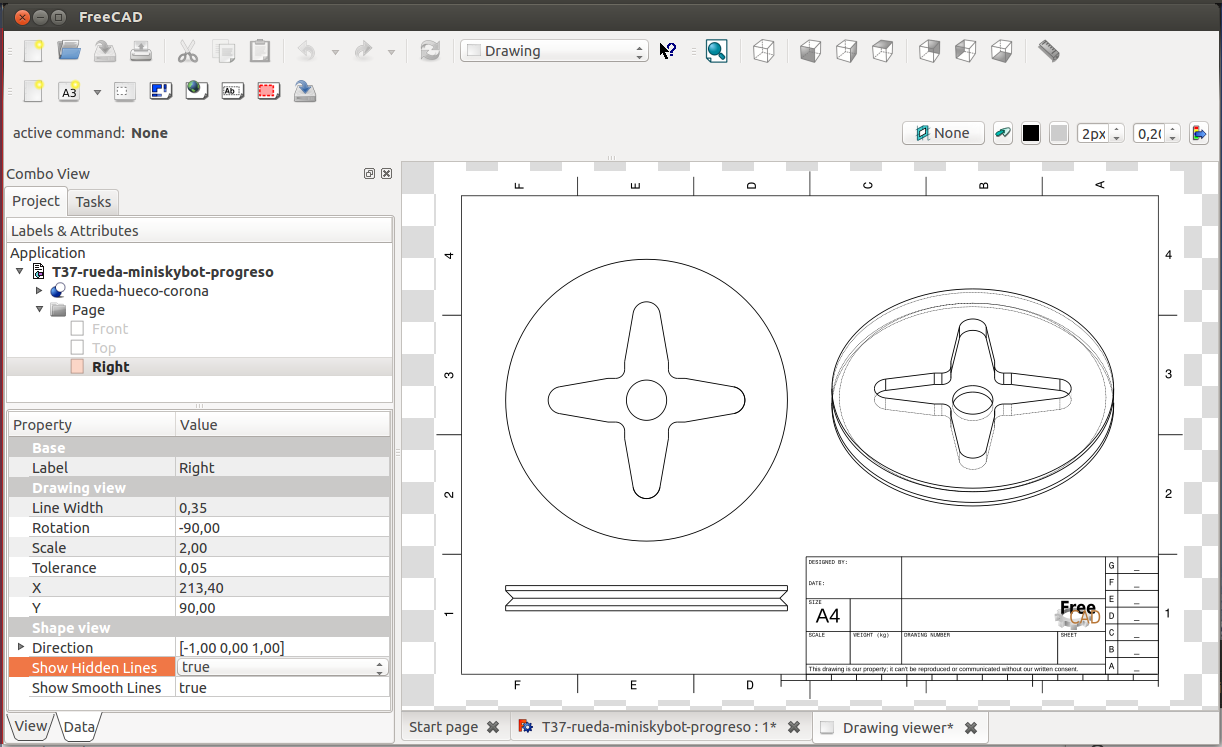Click the Export page save icon

(305, 92)
